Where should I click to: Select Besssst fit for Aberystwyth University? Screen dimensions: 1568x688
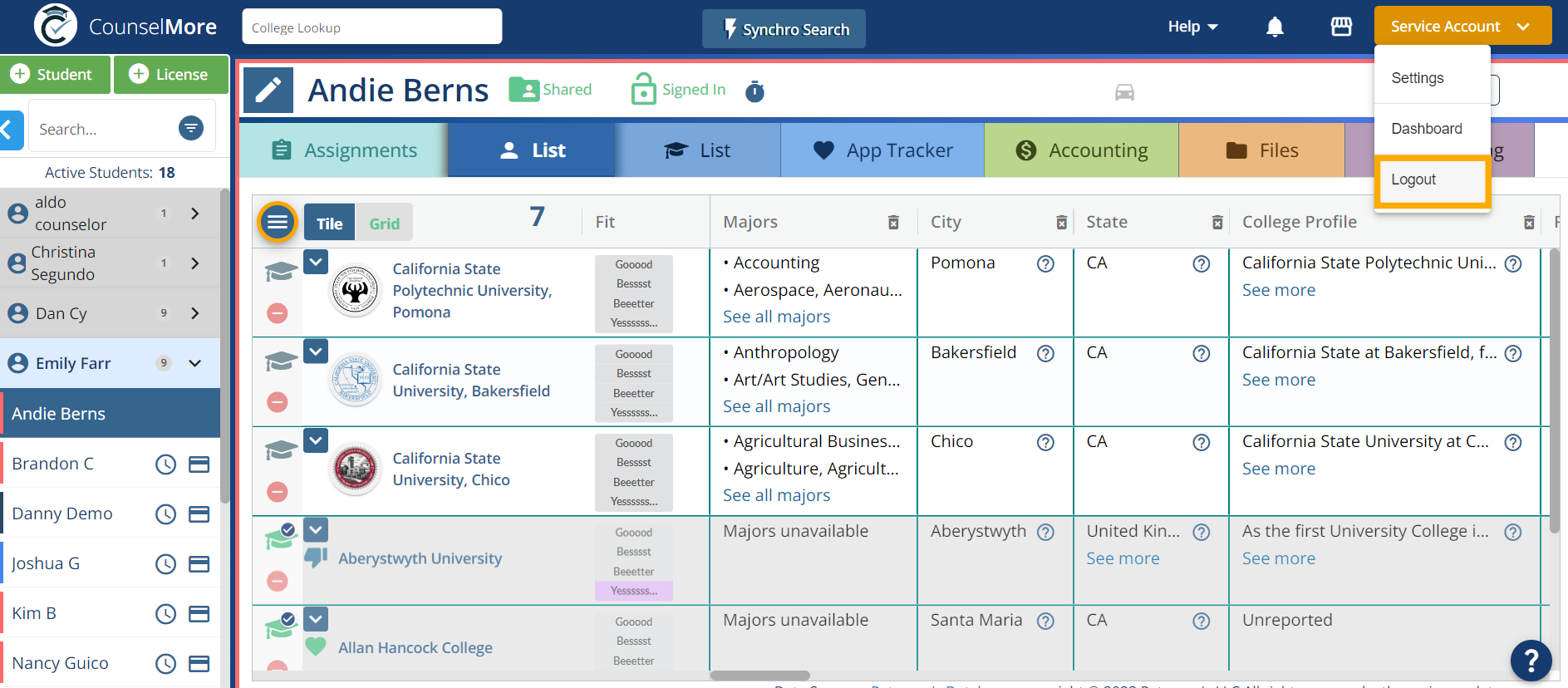point(634,552)
